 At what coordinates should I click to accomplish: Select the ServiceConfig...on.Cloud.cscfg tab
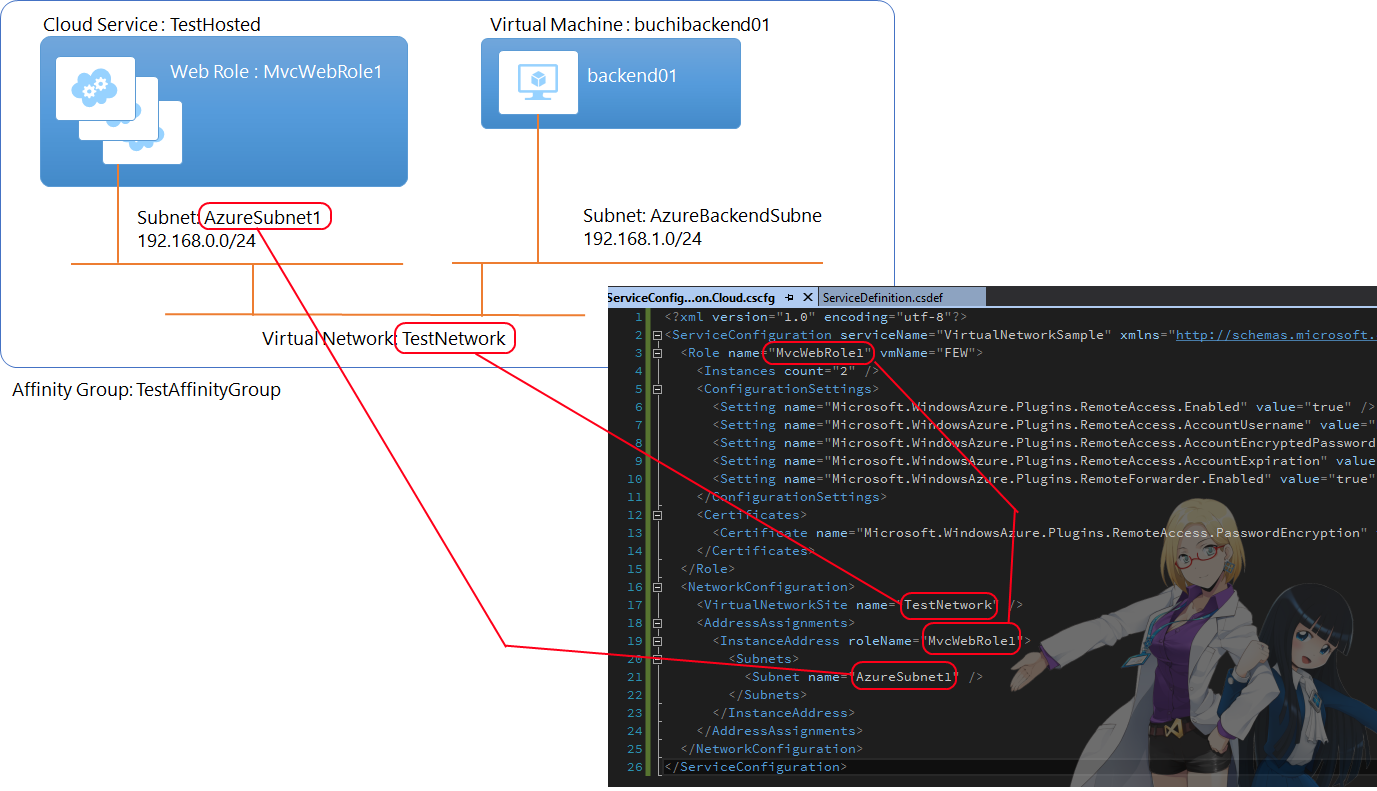point(691,297)
